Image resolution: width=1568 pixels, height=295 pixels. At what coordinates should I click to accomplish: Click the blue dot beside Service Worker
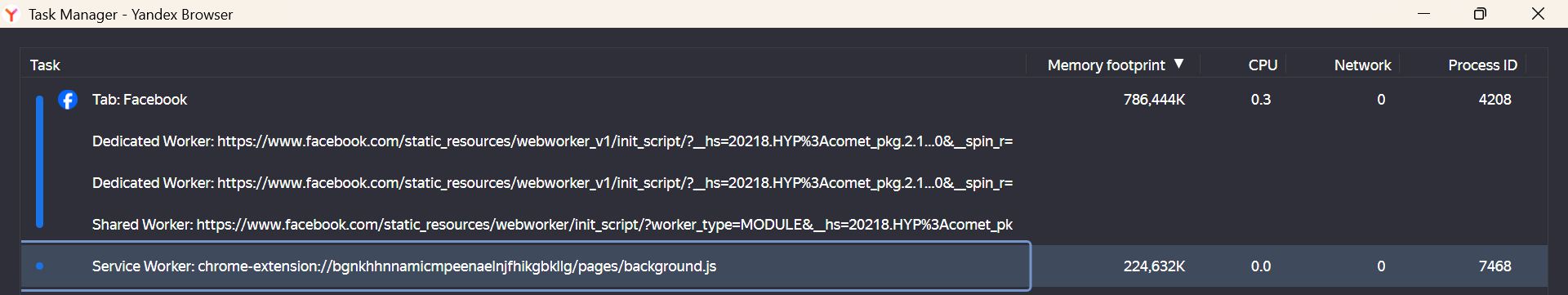[x=39, y=266]
